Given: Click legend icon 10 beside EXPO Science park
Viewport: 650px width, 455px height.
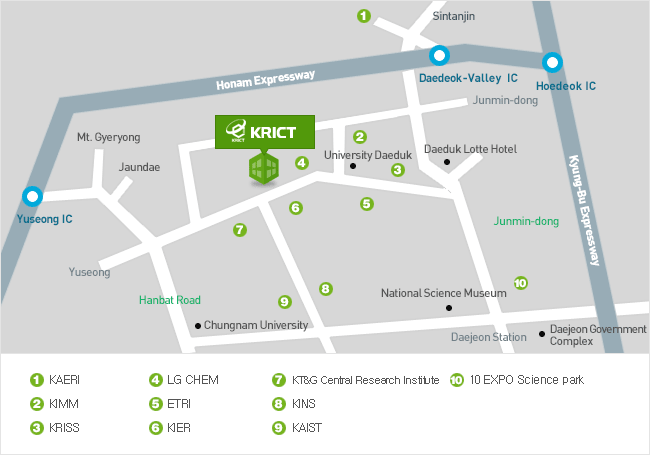Looking at the screenshot, I should pyautogui.click(x=456, y=380).
